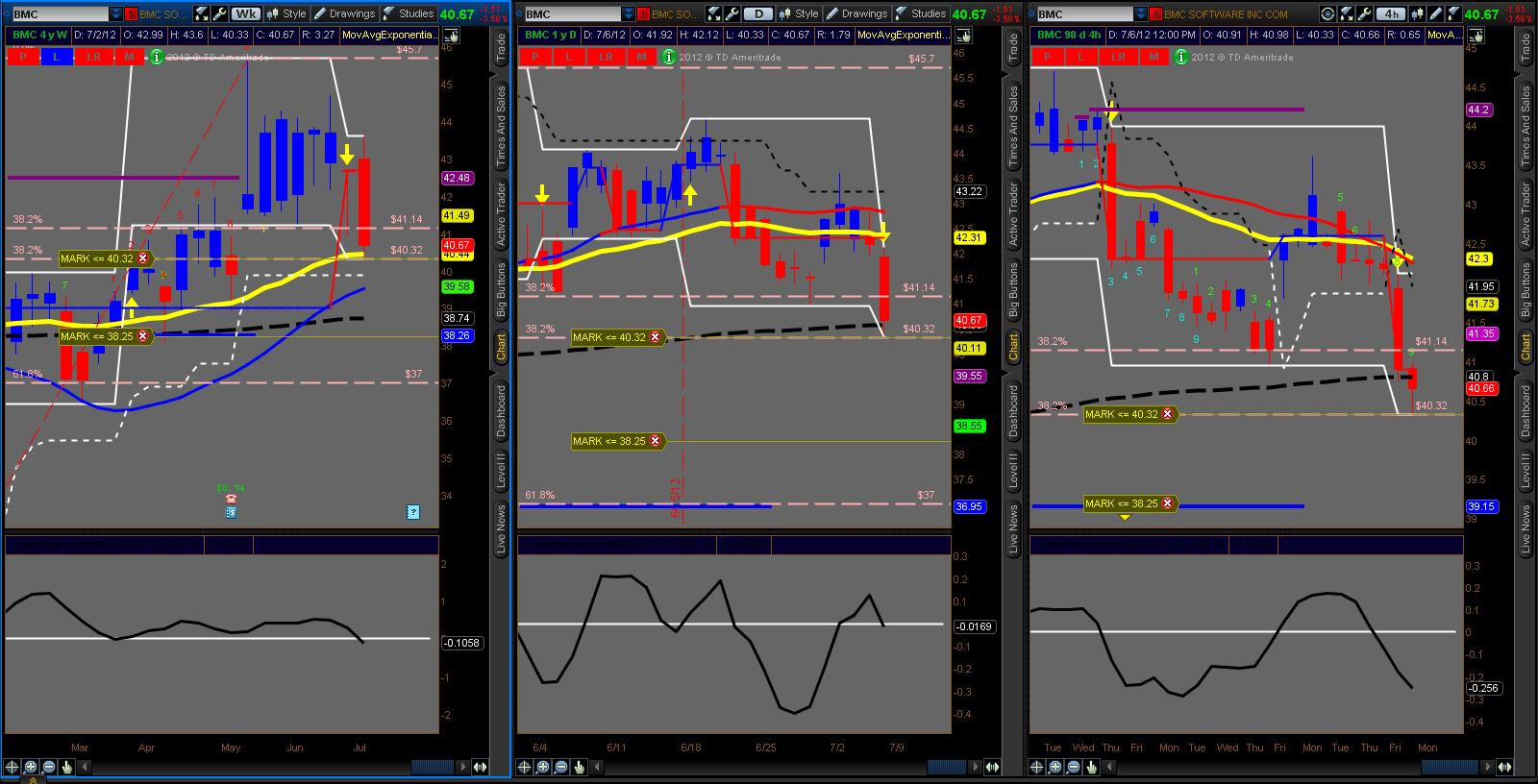Click the circular target icon in 4h chart toolbar

[1327, 13]
